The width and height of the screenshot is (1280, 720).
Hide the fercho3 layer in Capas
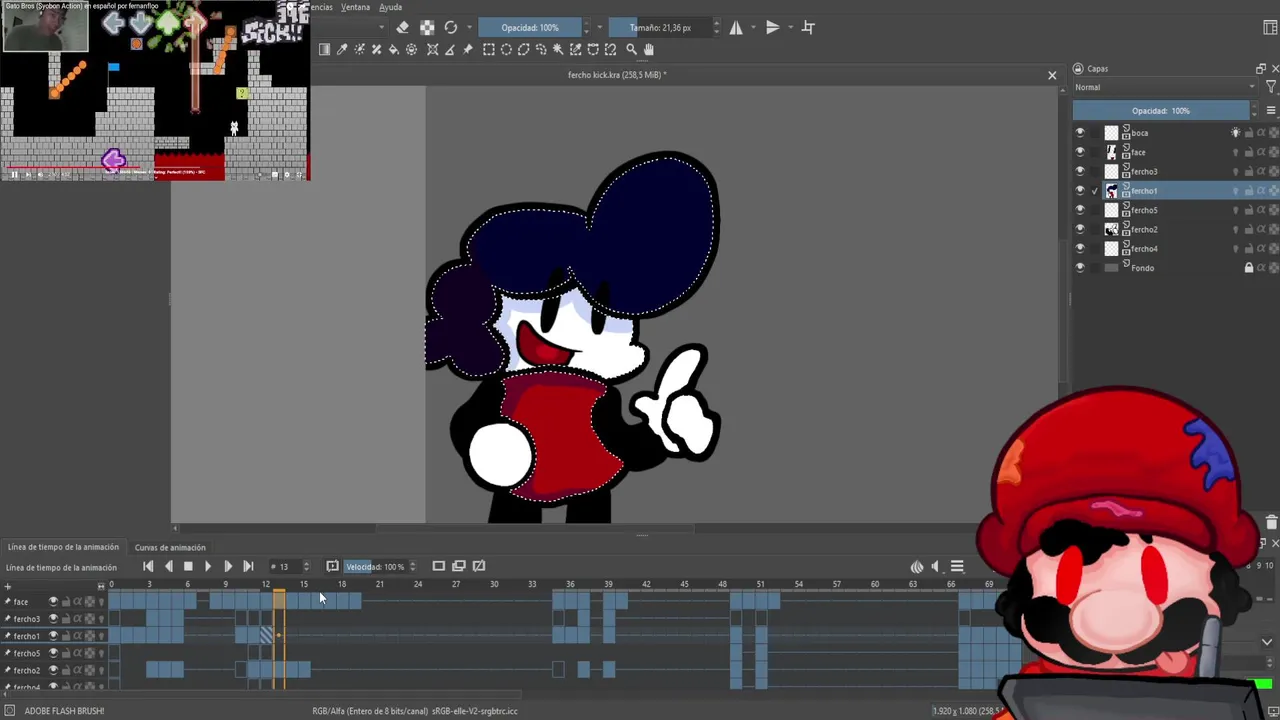pos(1079,172)
